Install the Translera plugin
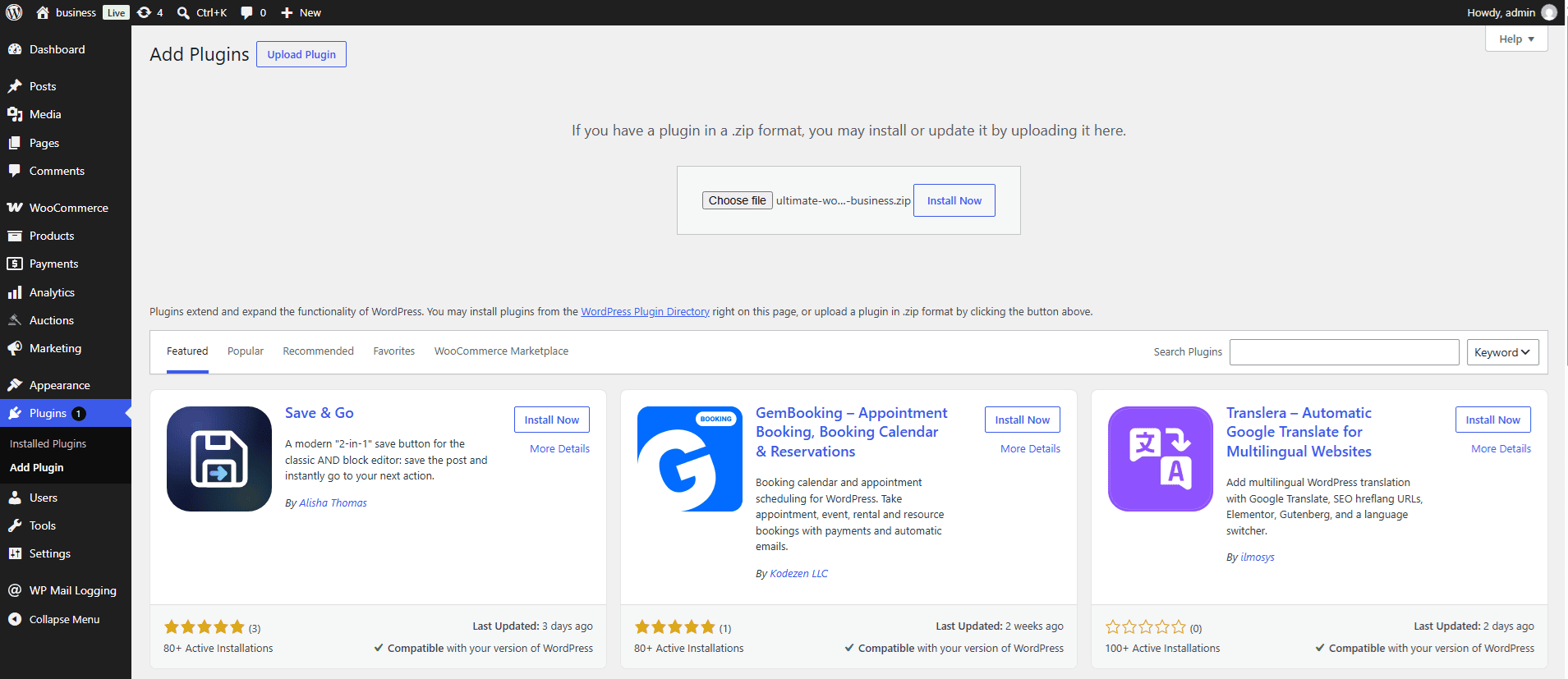 (x=1493, y=420)
